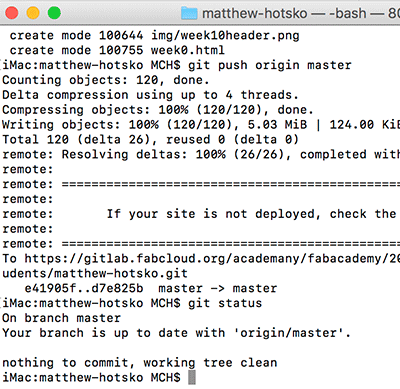Click the nothing to commit message line

pos(140,363)
